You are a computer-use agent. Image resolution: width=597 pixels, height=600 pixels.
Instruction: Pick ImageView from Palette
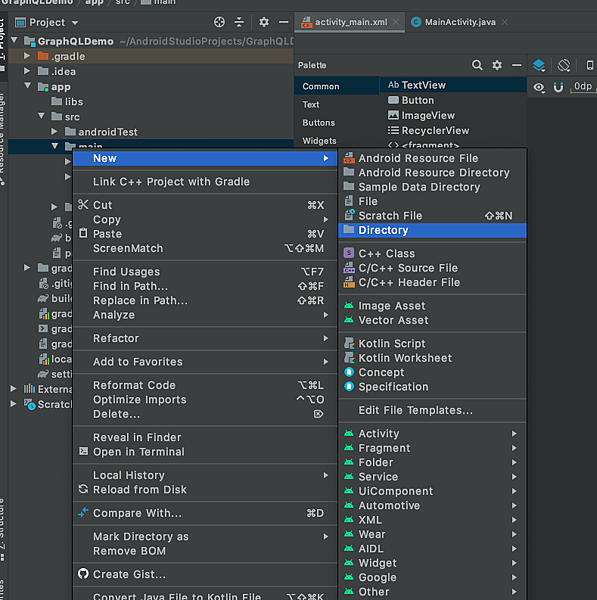tap(453, 116)
